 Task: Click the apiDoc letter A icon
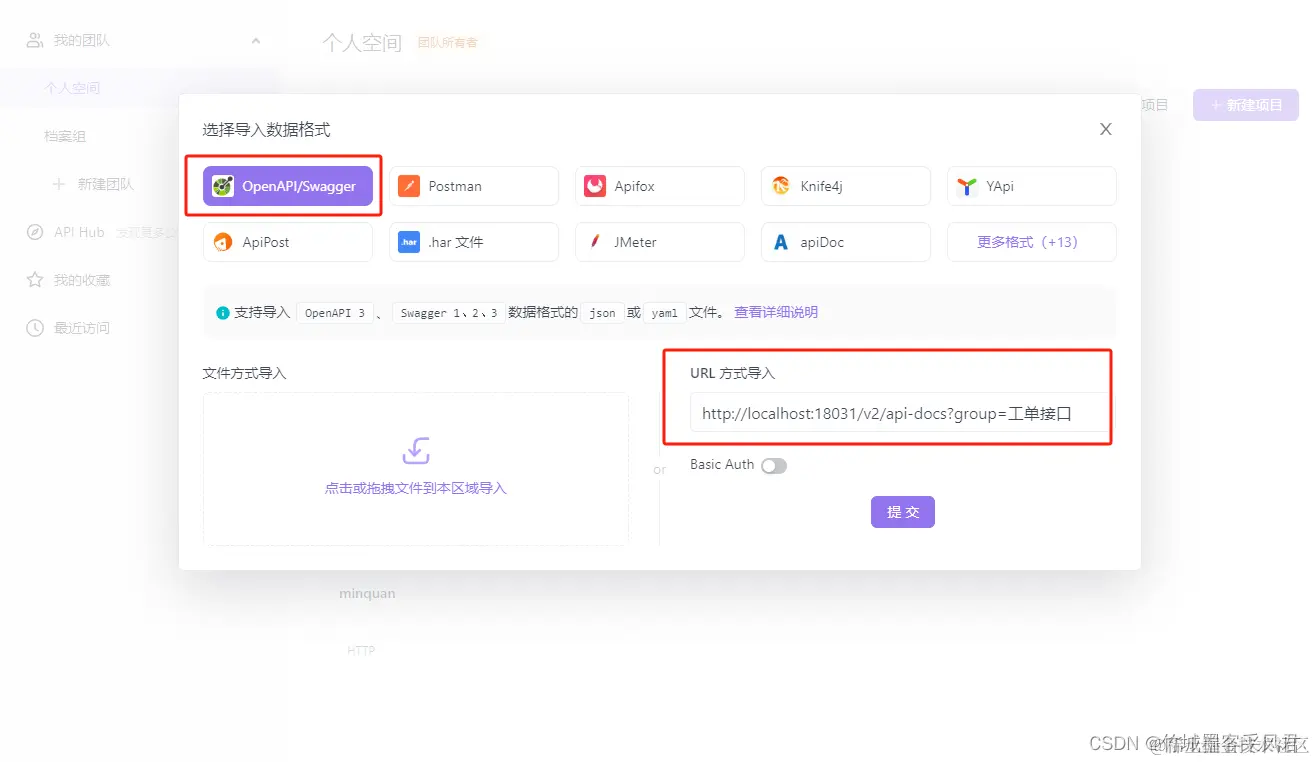(781, 242)
